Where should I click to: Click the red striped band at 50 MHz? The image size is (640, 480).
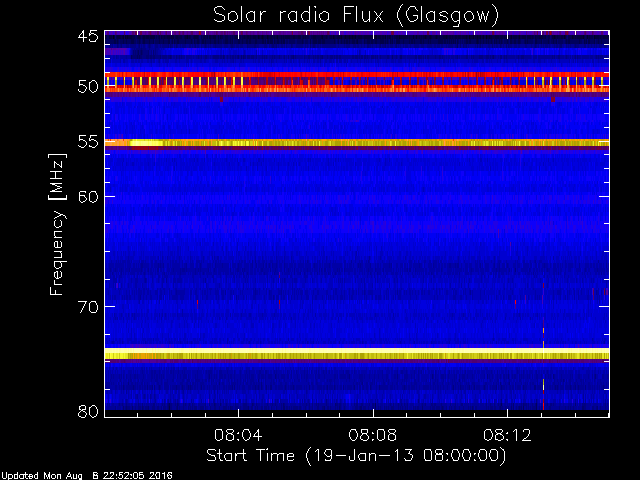click(357, 82)
